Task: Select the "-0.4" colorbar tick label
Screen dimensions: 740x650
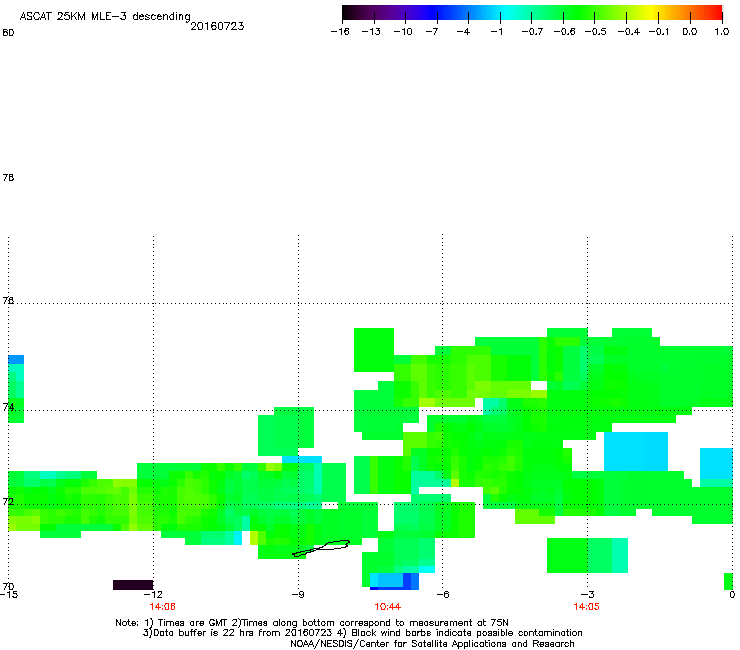Action: [629, 32]
